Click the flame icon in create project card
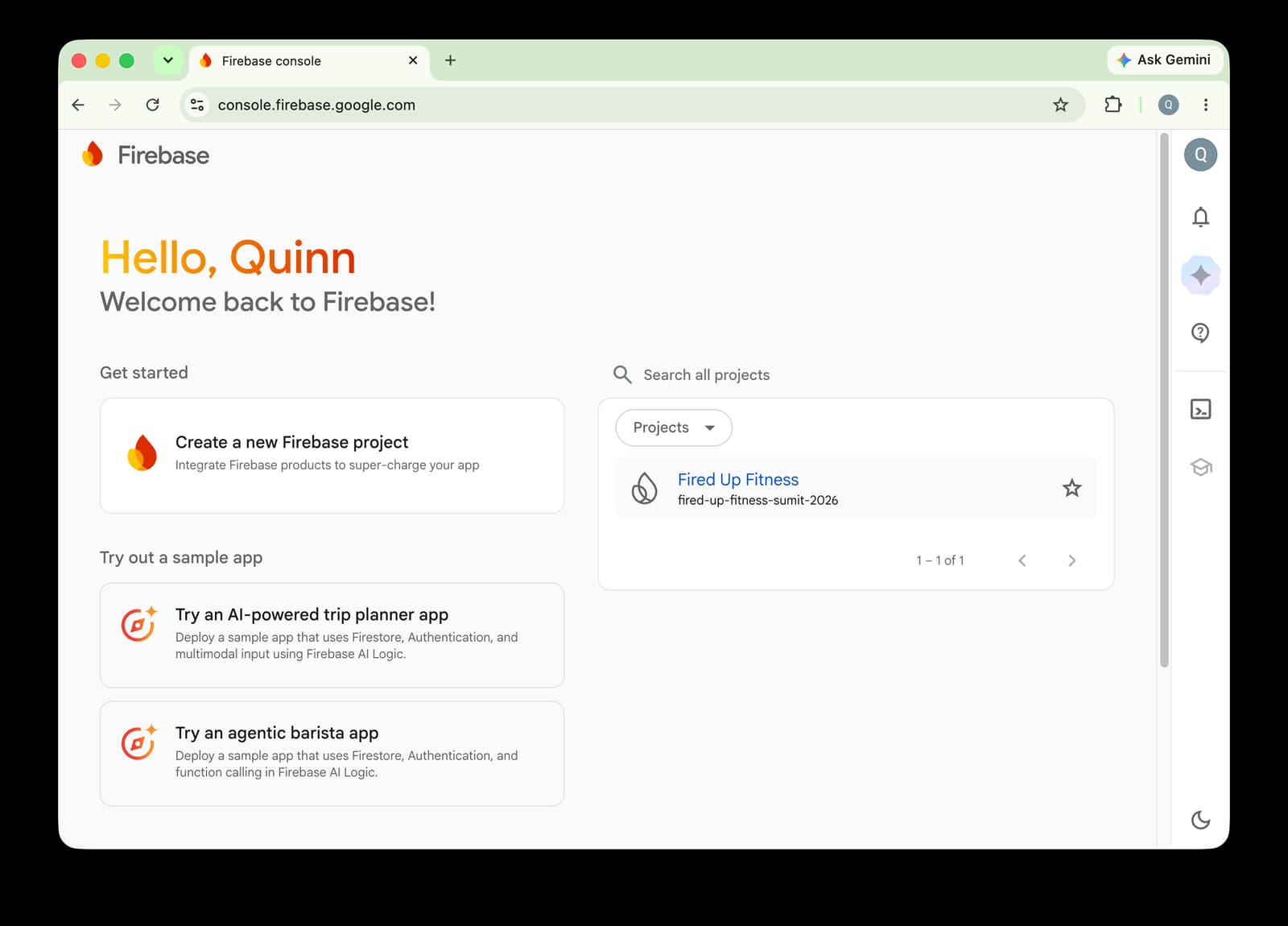This screenshot has height=926, width=1288. [142, 453]
